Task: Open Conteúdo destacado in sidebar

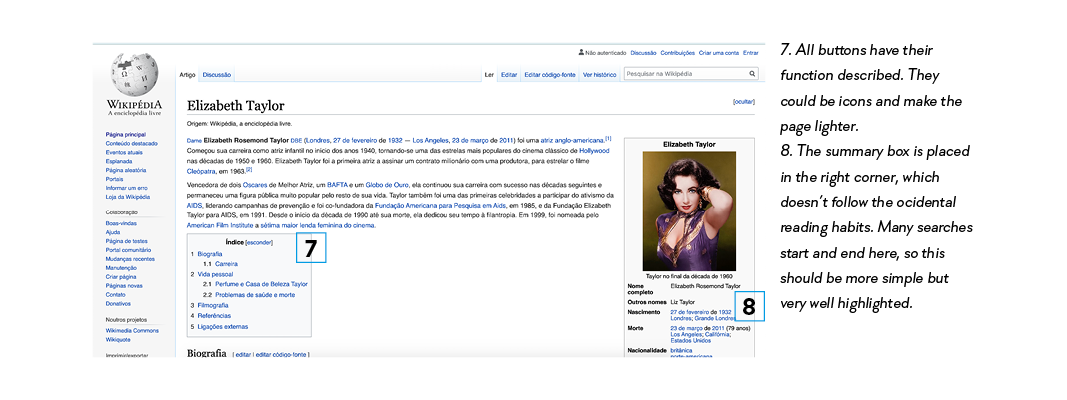Action: point(131,144)
